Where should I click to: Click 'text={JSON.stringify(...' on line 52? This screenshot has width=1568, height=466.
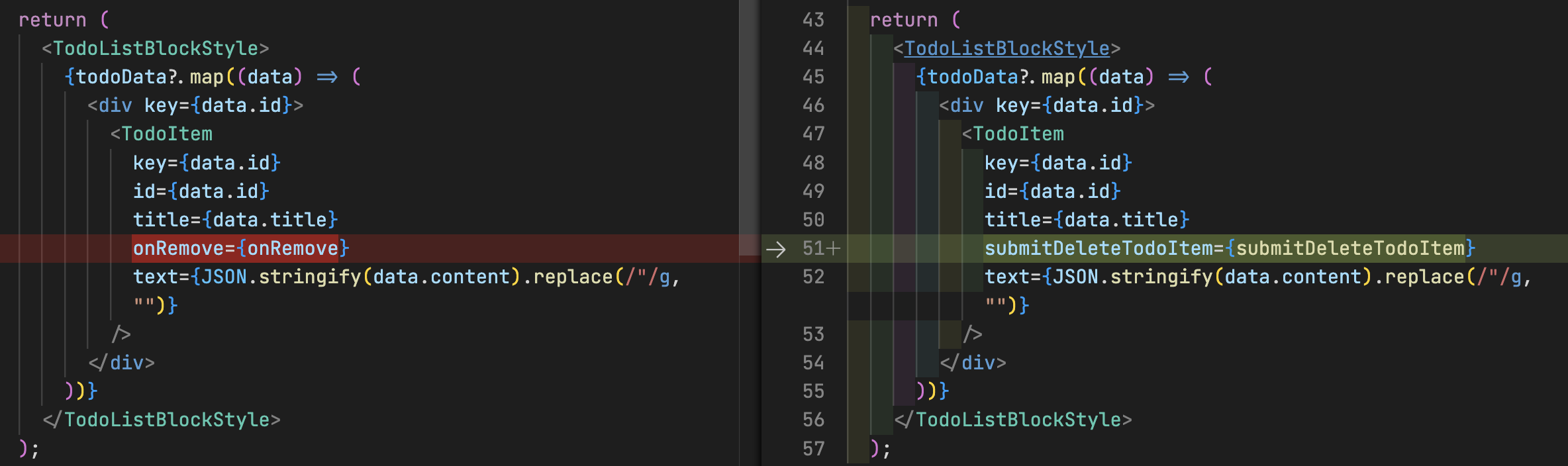1258,277
